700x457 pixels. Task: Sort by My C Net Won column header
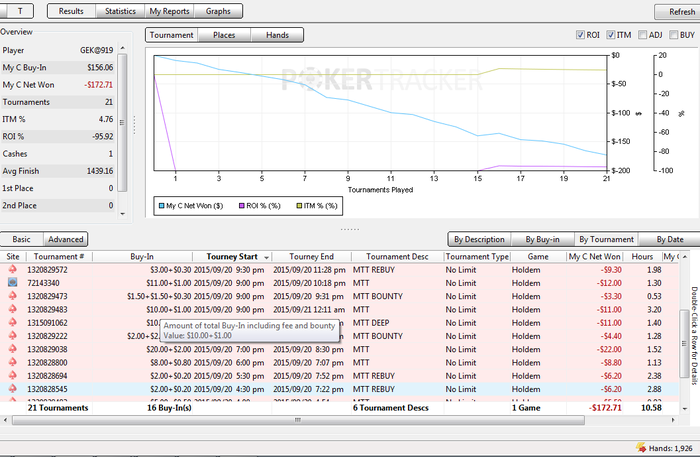(594, 257)
